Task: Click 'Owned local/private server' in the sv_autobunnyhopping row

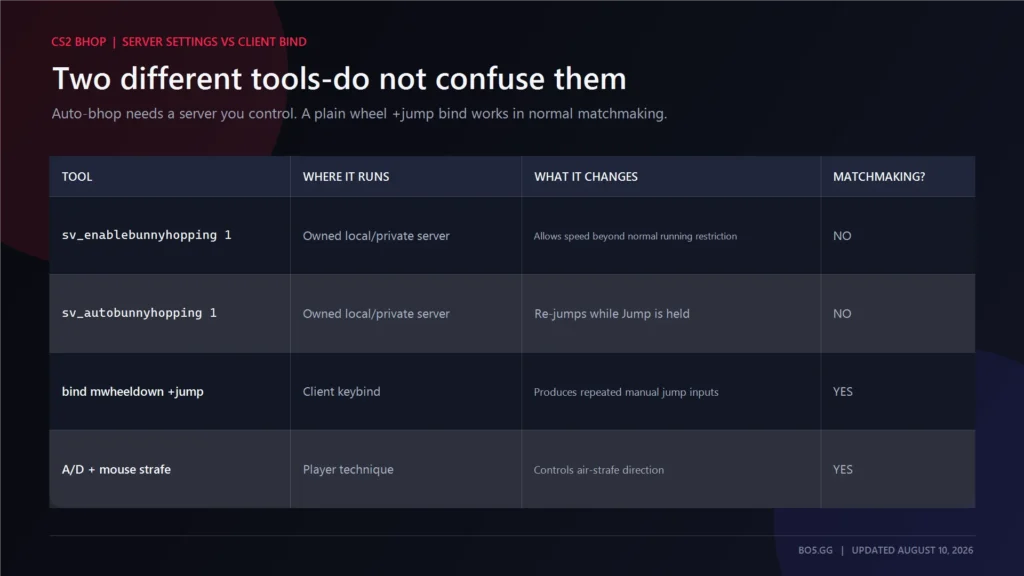Action: tap(376, 313)
